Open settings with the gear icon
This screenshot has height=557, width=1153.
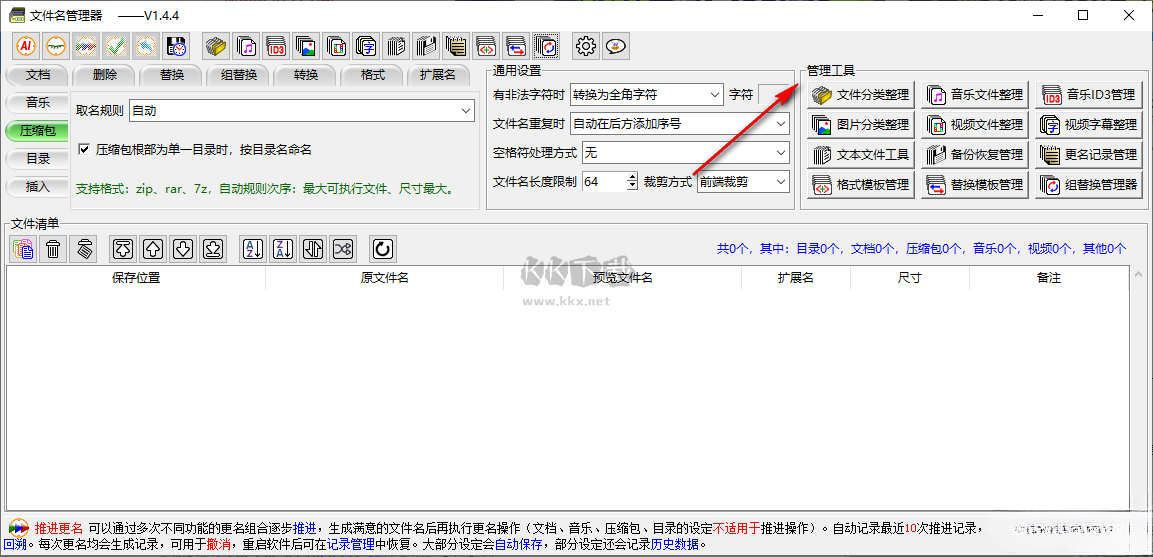[586, 45]
